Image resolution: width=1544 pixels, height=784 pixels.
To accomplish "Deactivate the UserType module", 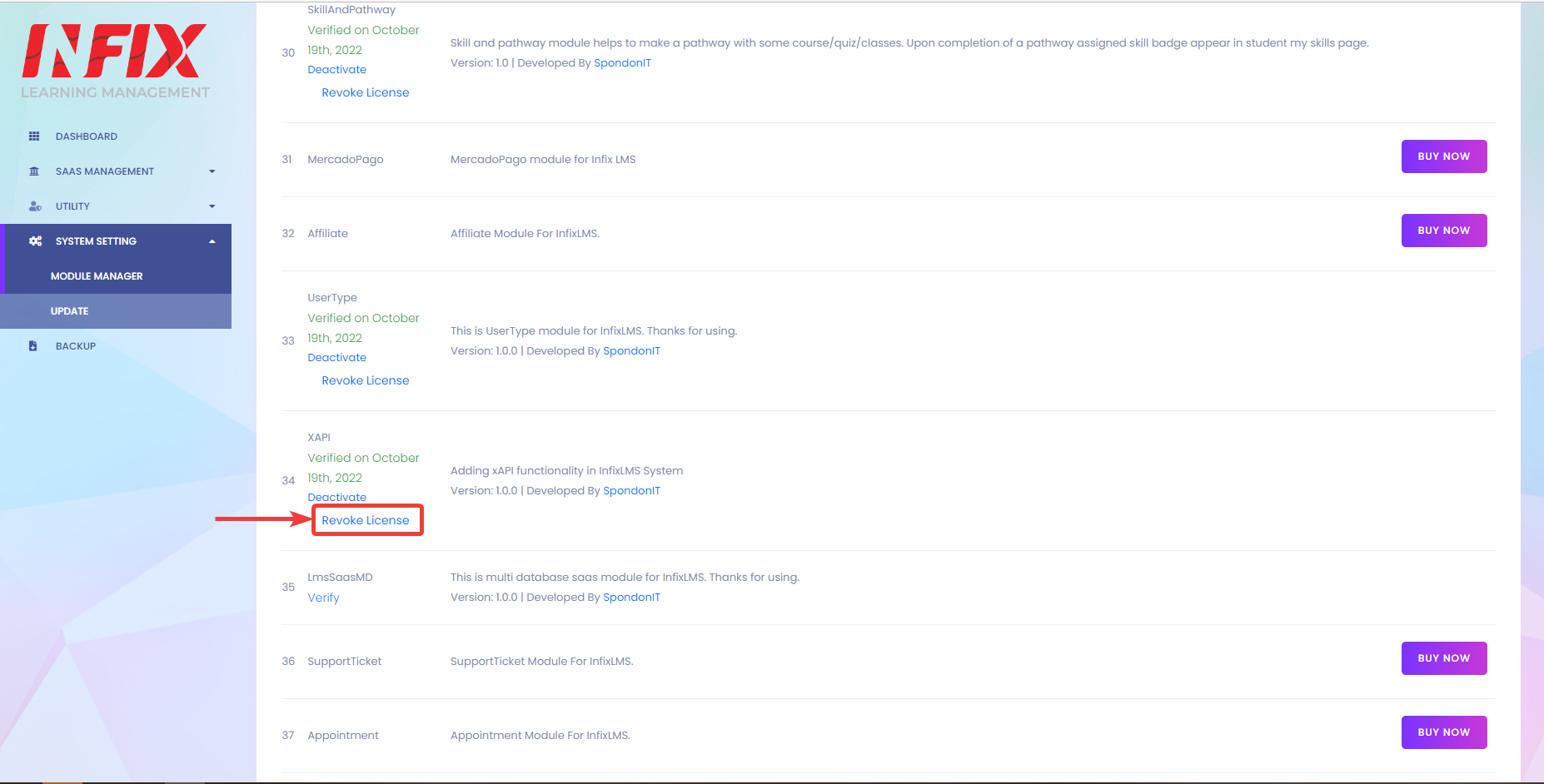I will click(x=336, y=358).
